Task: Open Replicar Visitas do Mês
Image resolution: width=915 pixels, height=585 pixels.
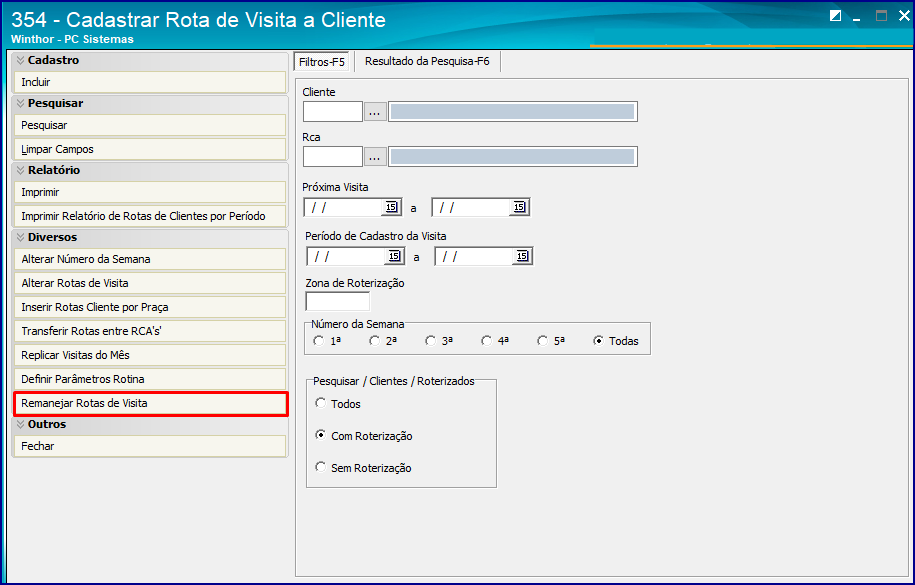Action: [x=150, y=355]
